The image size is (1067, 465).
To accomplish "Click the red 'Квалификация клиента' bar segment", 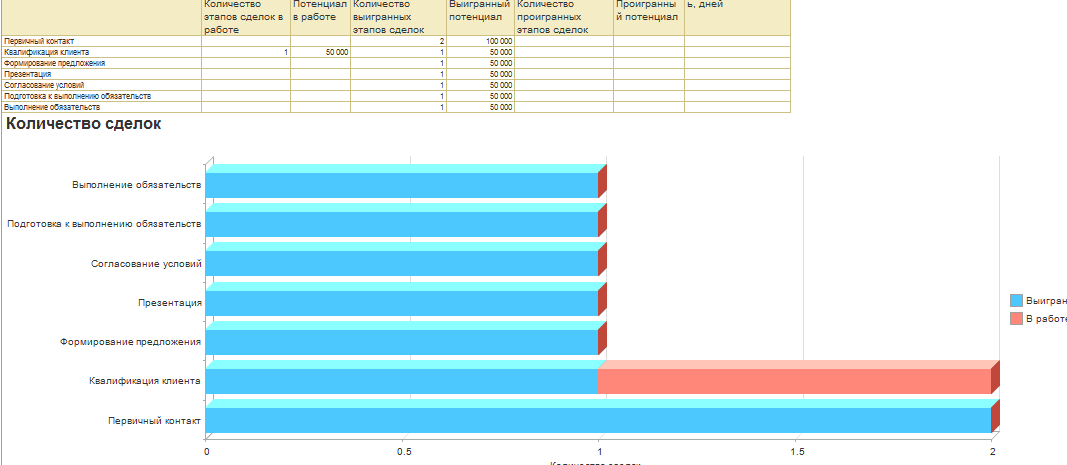I will [x=794, y=381].
